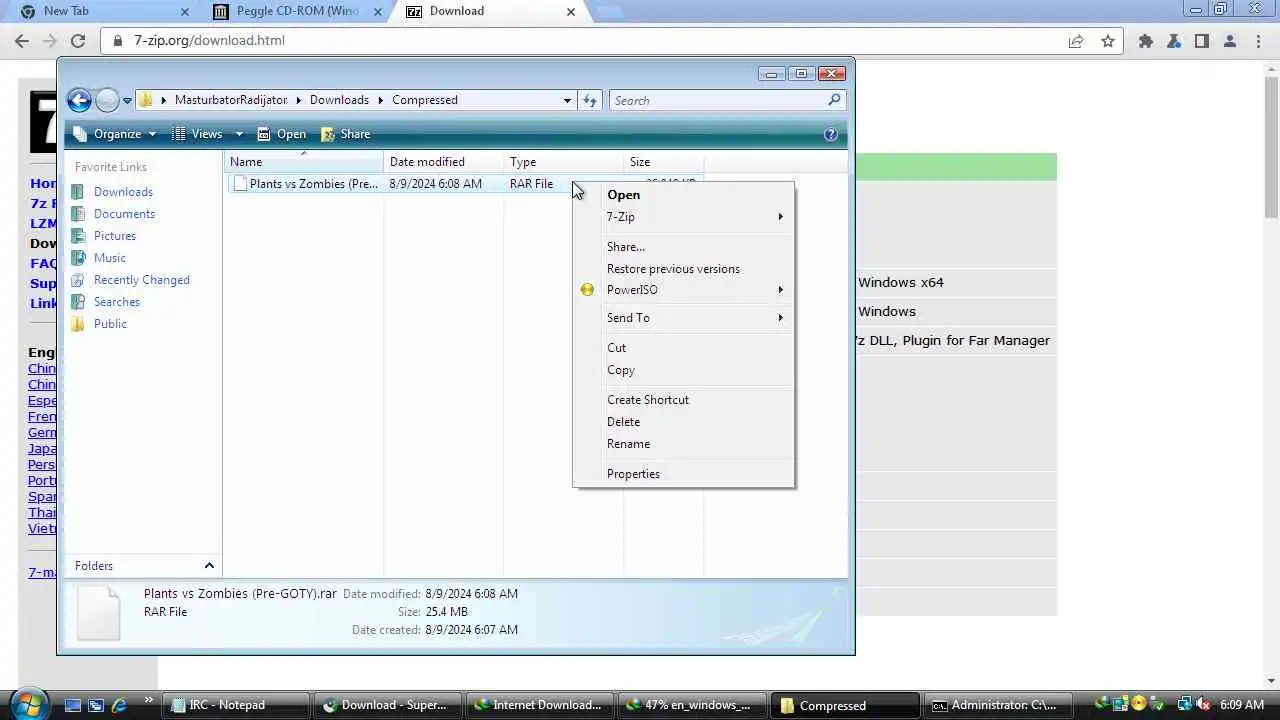The height and width of the screenshot is (720, 1280).
Task: Click the Explorer Forward navigation arrow
Action: click(107, 100)
